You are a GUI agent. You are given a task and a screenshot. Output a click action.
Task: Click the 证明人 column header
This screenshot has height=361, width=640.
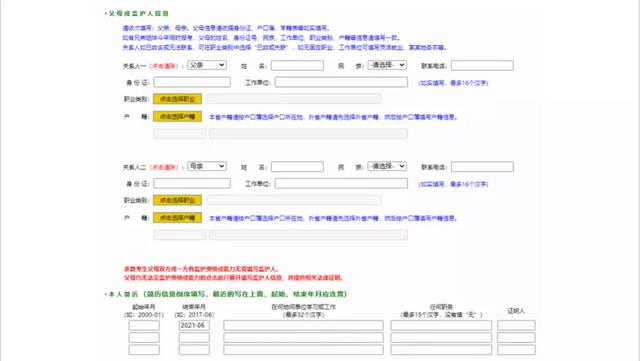(x=516, y=311)
